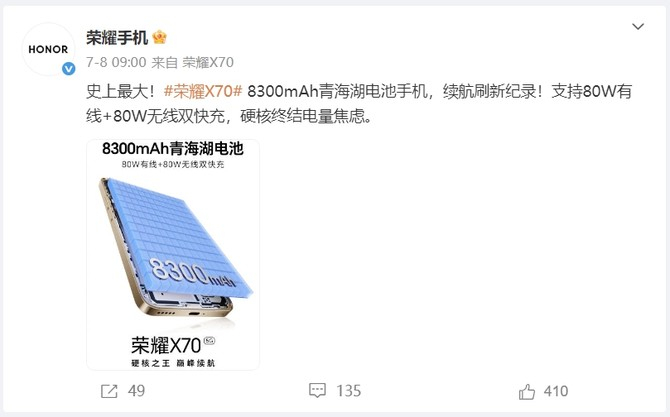Click the blue verified badge on avatar
The height and width of the screenshot is (417, 670).
(68, 68)
